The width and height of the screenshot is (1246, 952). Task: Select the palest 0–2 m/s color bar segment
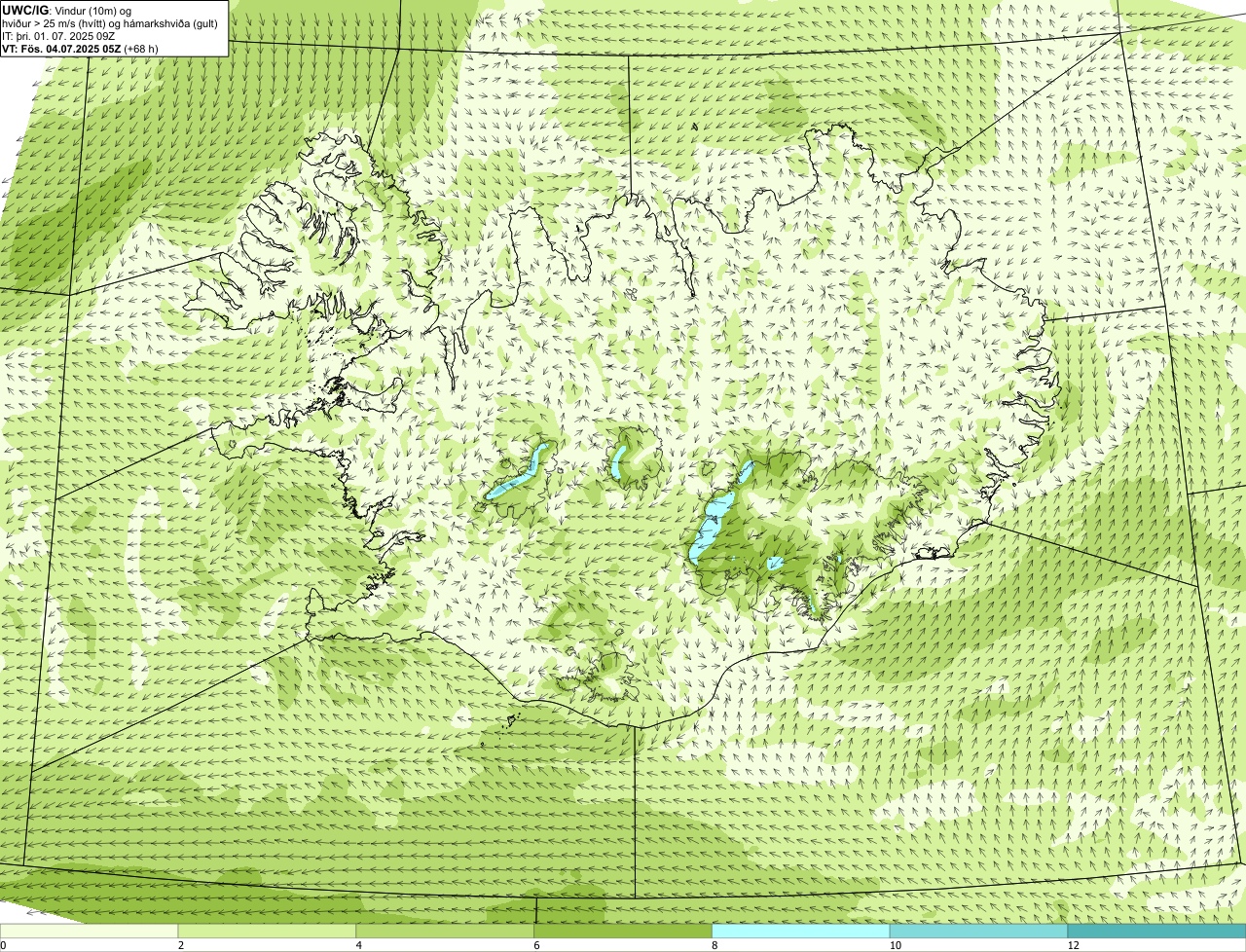[x=89, y=931]
